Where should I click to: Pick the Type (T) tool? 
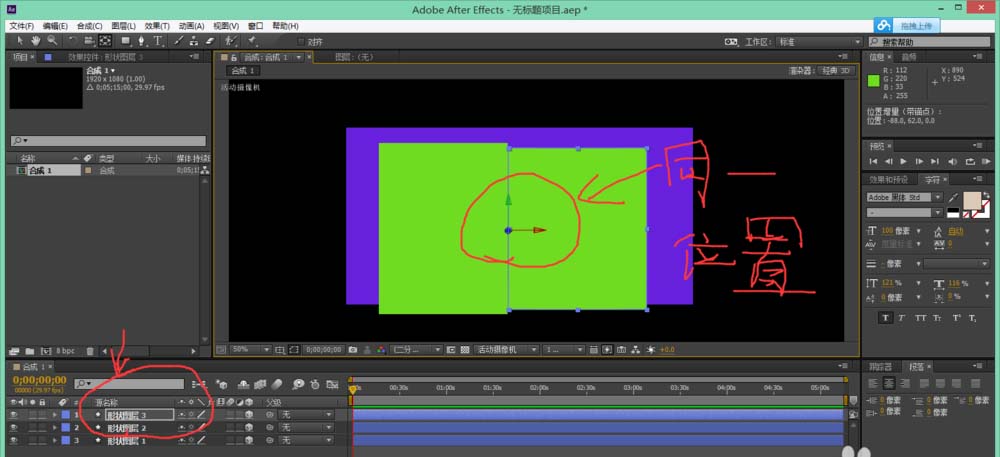(157, 41)
